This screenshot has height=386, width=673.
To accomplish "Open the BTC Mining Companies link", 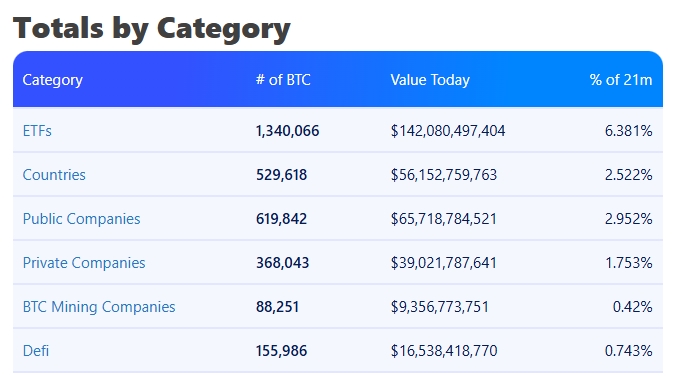I will (x=99, y=307).
